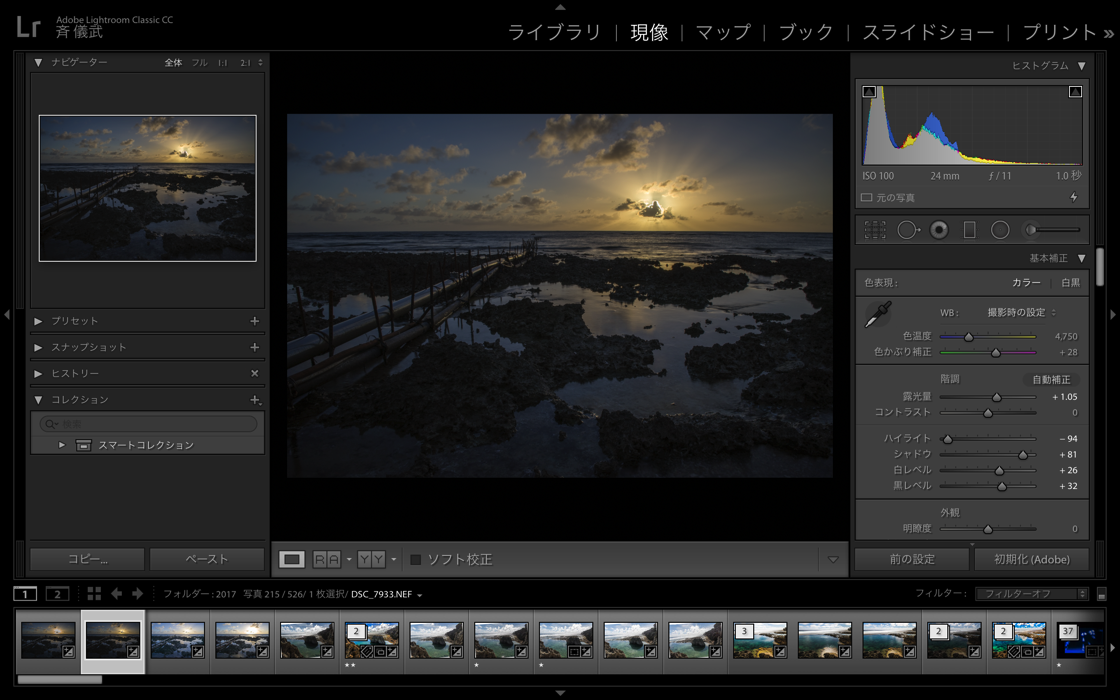The height and width of the screenshot is (700, 1120).
Task: Select the spot removal tool
Action: [x=907, y=230]
